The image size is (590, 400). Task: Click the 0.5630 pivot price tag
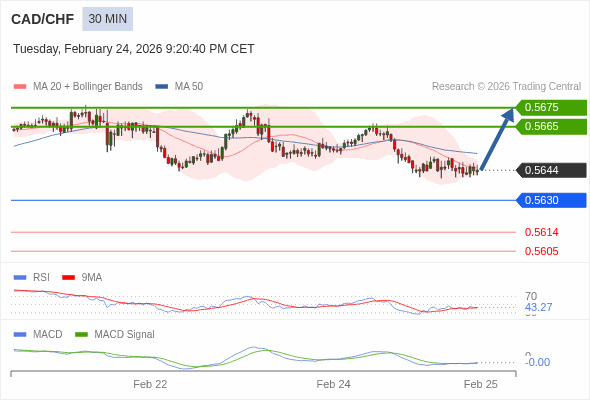point(551,200)
